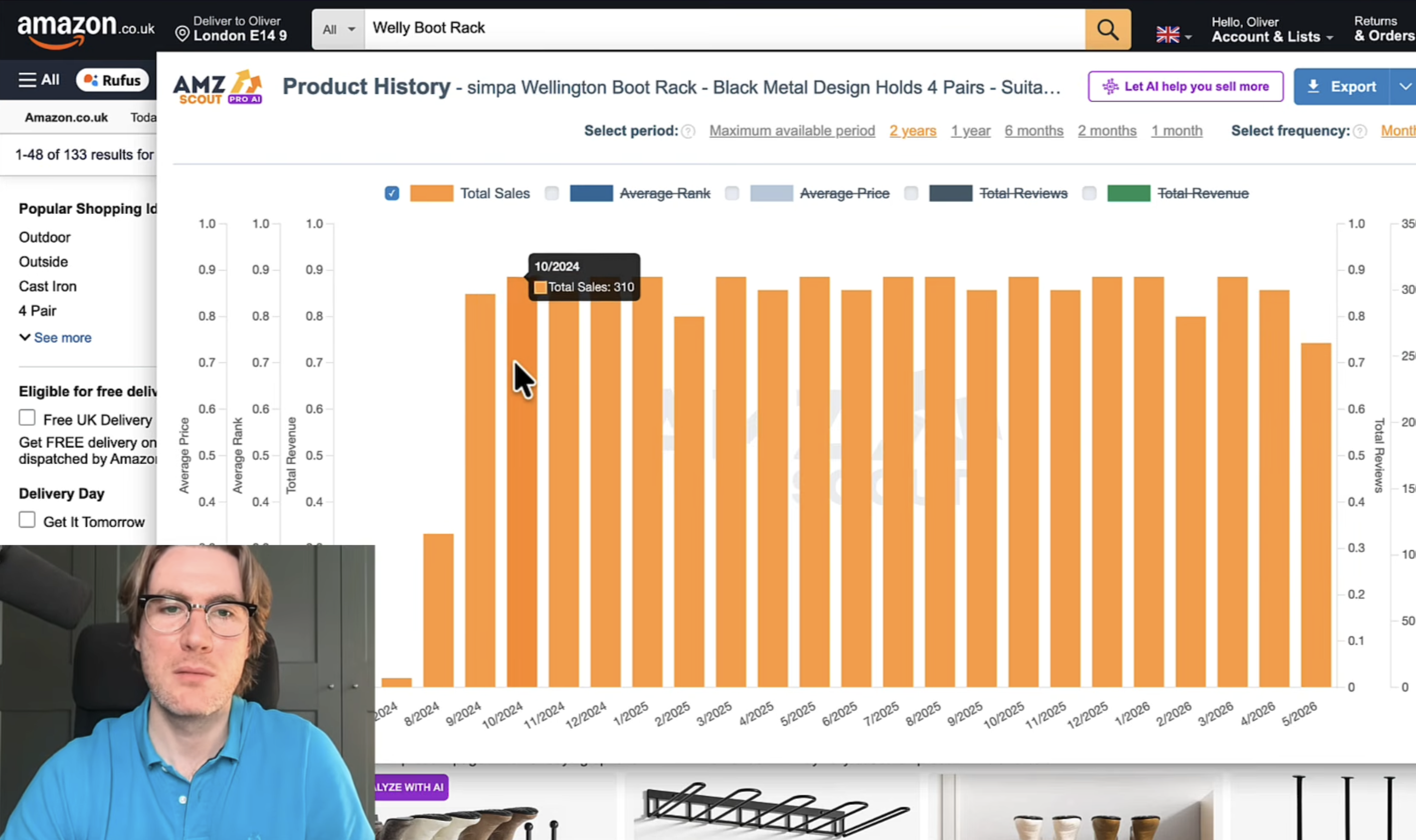Viewport: 1416px width, 840px height.
Task: Select the 6 months period
Action: pos(1034,131)
